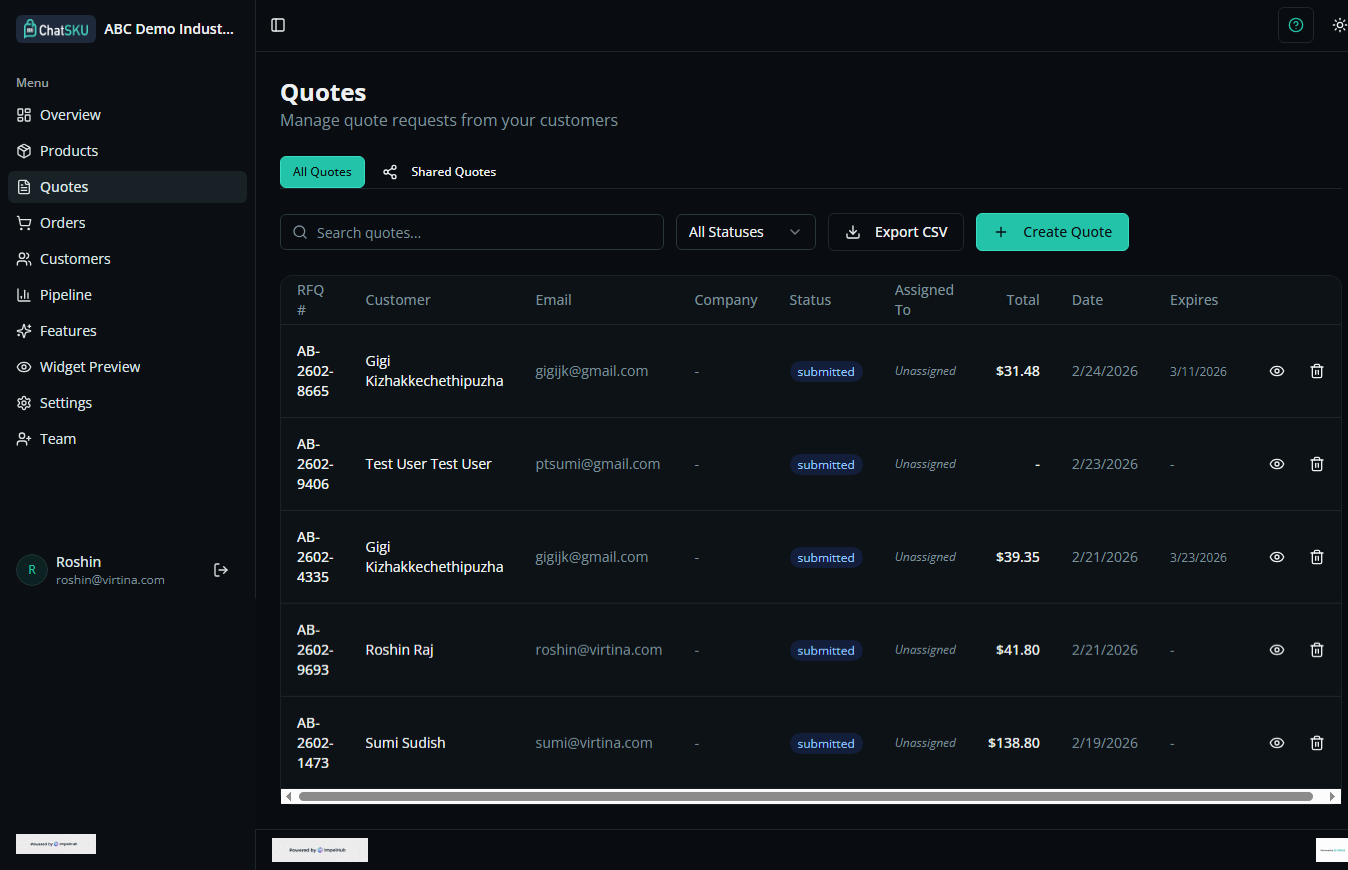Delete the quote from Sumi Sudish

tap(1316, 742)
